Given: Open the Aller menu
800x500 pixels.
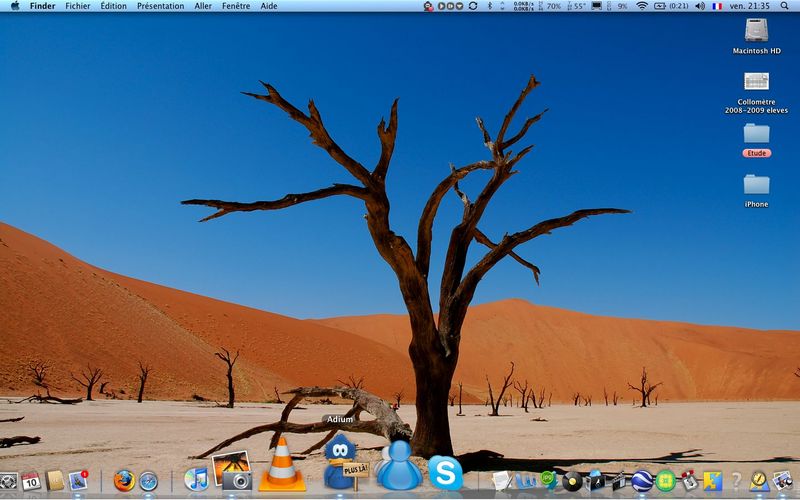Looking at the screenshot, I should click(203, 6).
